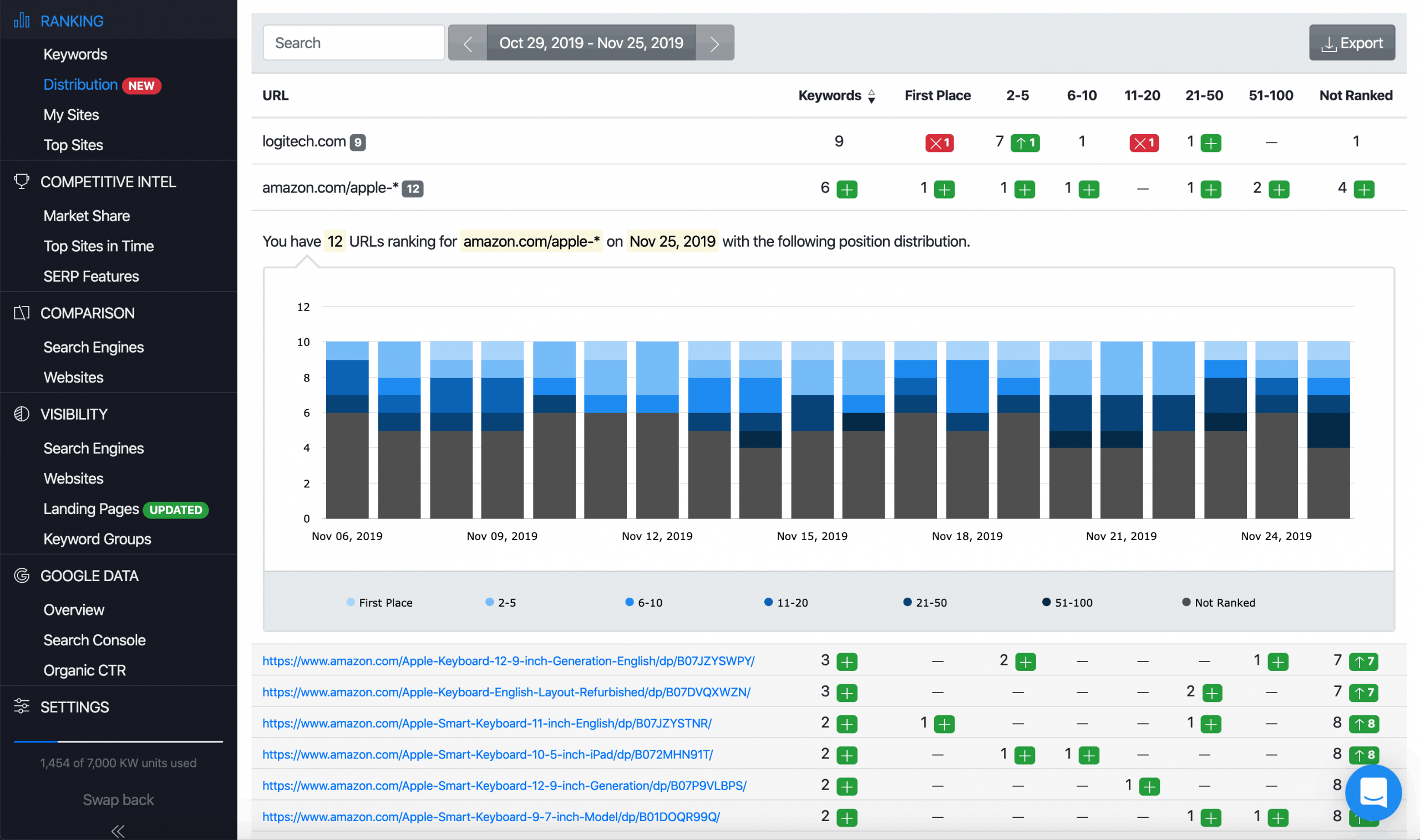Expand the logitech.com row
The image size is (1420, 840).
(x=828, y=141)
